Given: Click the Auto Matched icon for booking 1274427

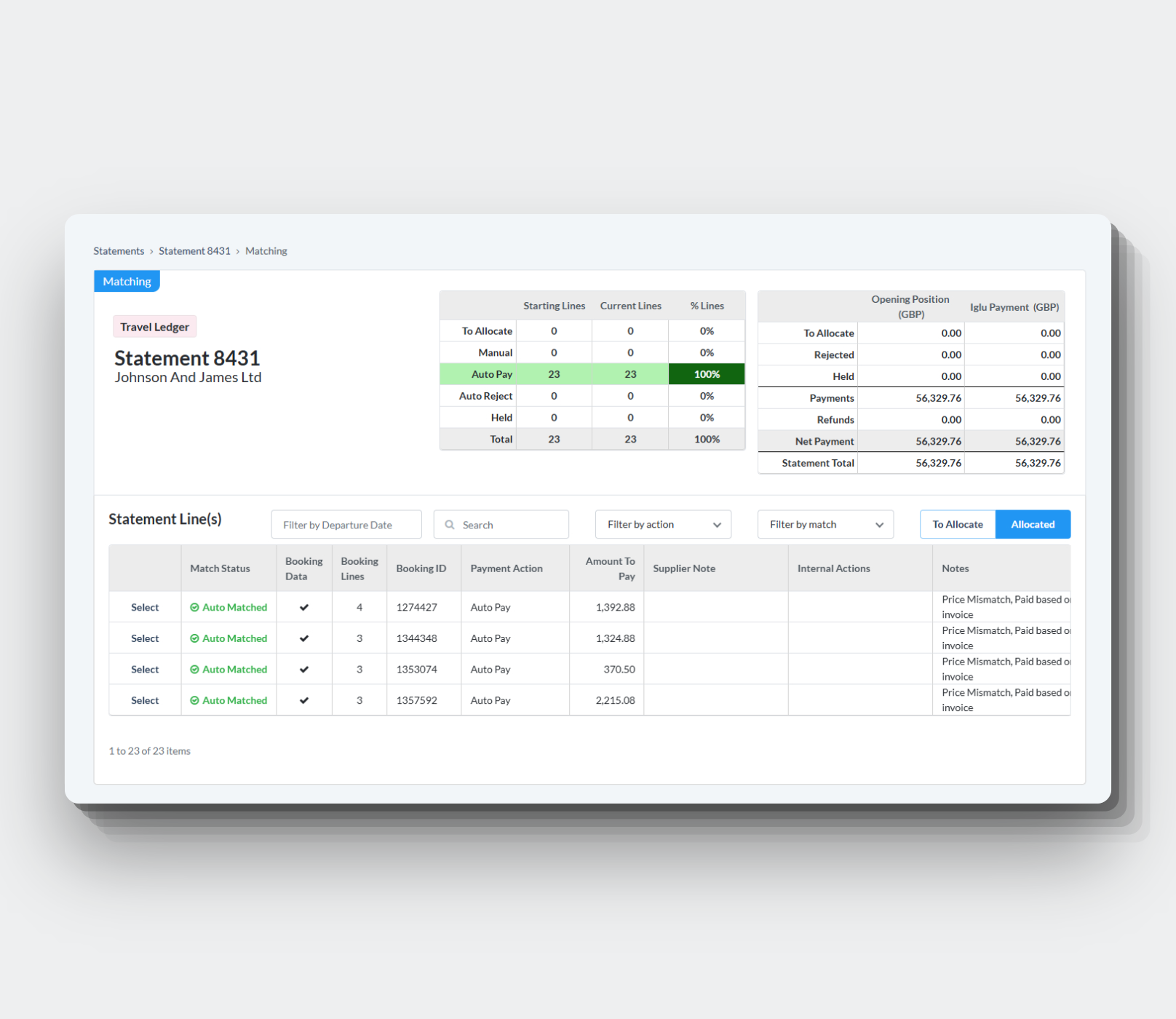Looking at the screenshot, I should pos(194,607).
